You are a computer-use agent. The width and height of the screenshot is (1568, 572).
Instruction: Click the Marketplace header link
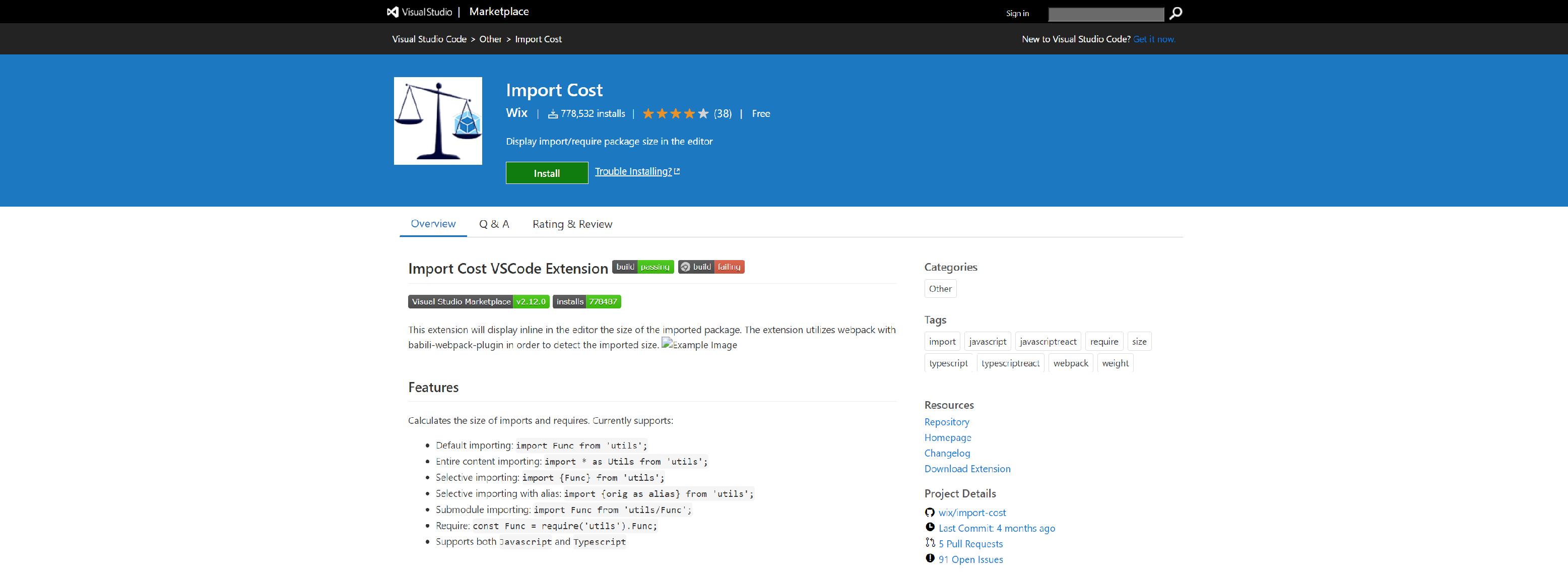[x=498, y=12]
